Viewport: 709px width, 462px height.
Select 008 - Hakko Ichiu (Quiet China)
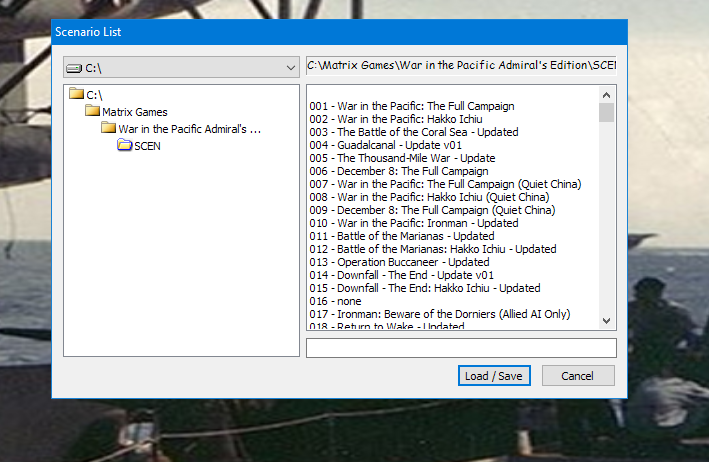click(x=430, y=198)
